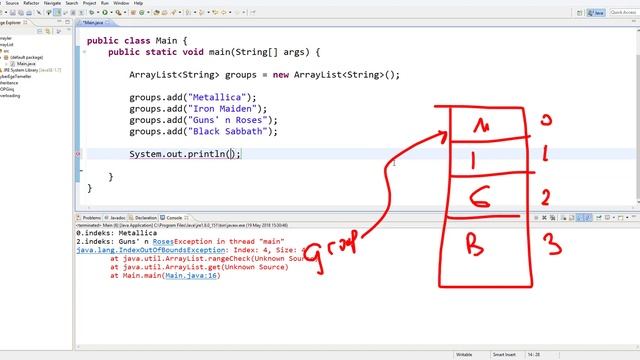Click the Print toolbar icon
Viewport: 640px width, 360px height.
click(29, 13)
